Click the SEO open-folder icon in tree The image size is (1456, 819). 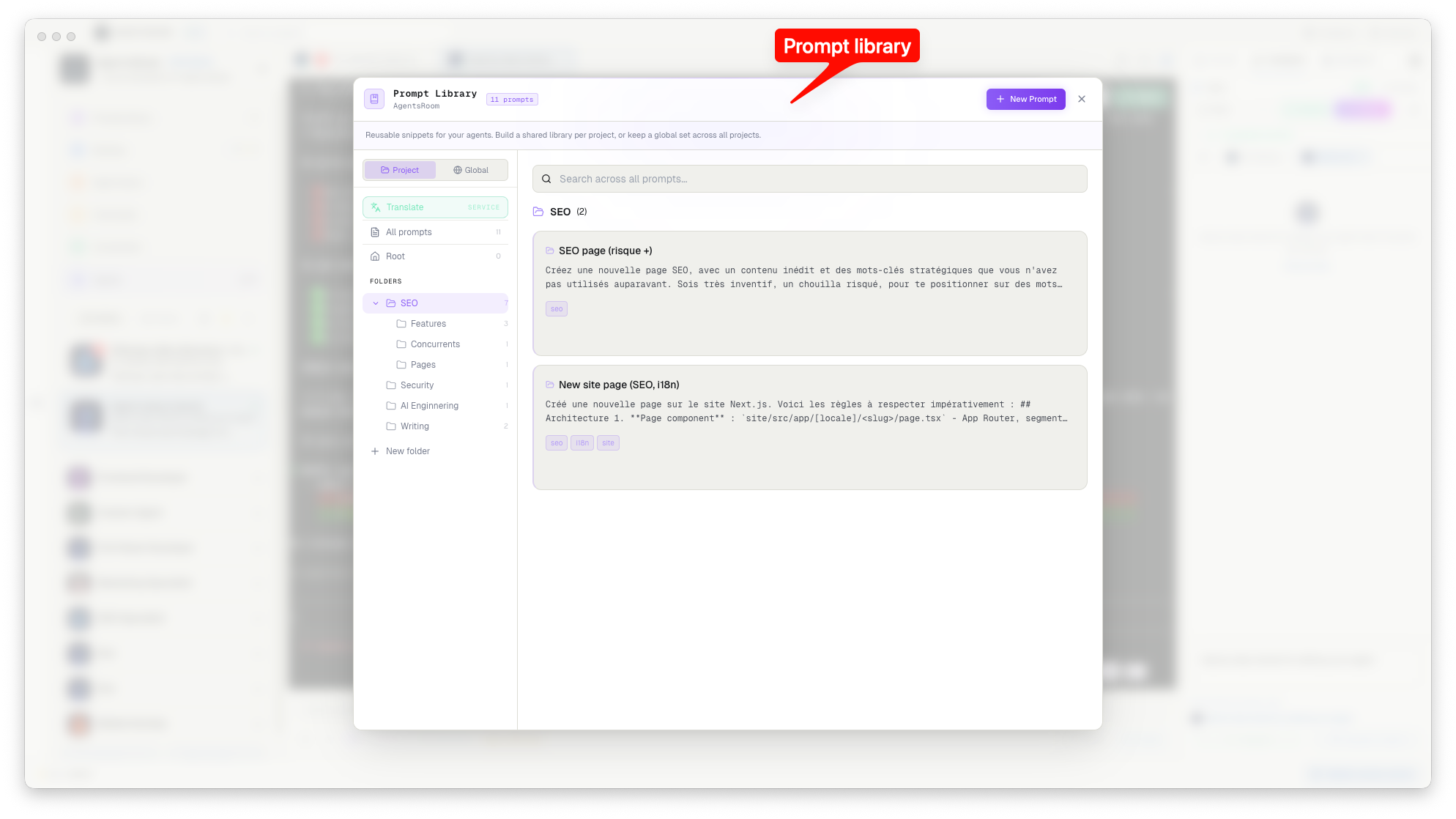[x=391, y=303]
